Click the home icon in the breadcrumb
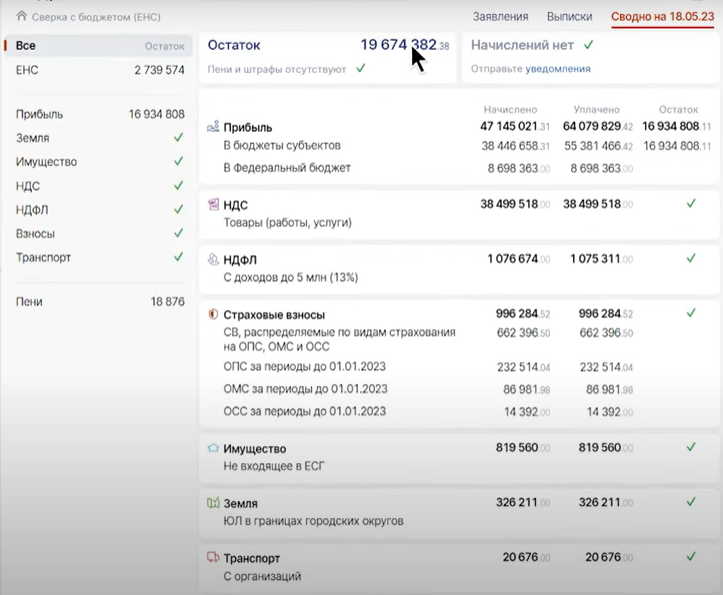The image size is (723, 595). pyautogui.click(x=21, y=17)
